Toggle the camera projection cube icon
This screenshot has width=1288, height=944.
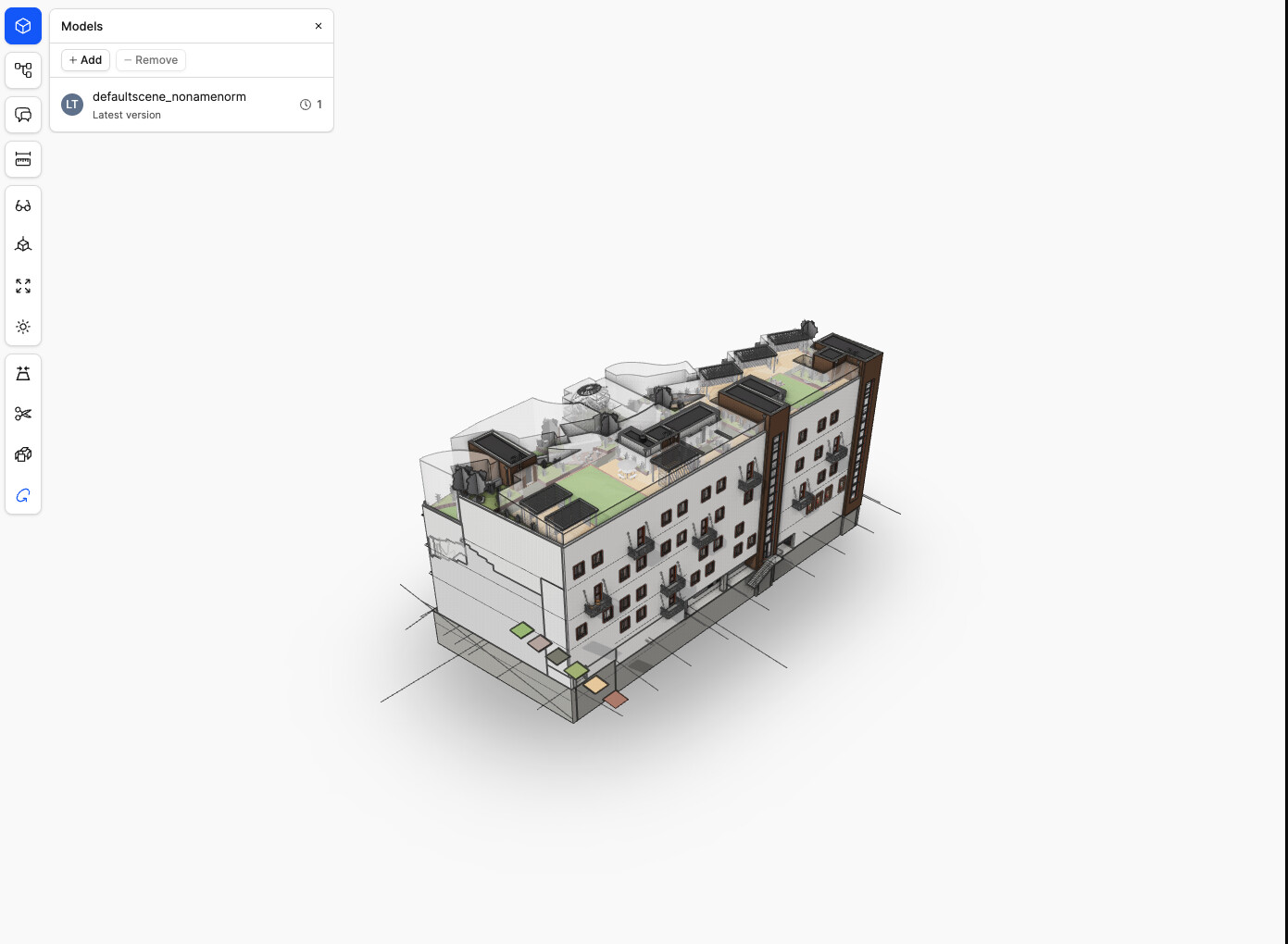pyautogui.click(x=23, y=245)
